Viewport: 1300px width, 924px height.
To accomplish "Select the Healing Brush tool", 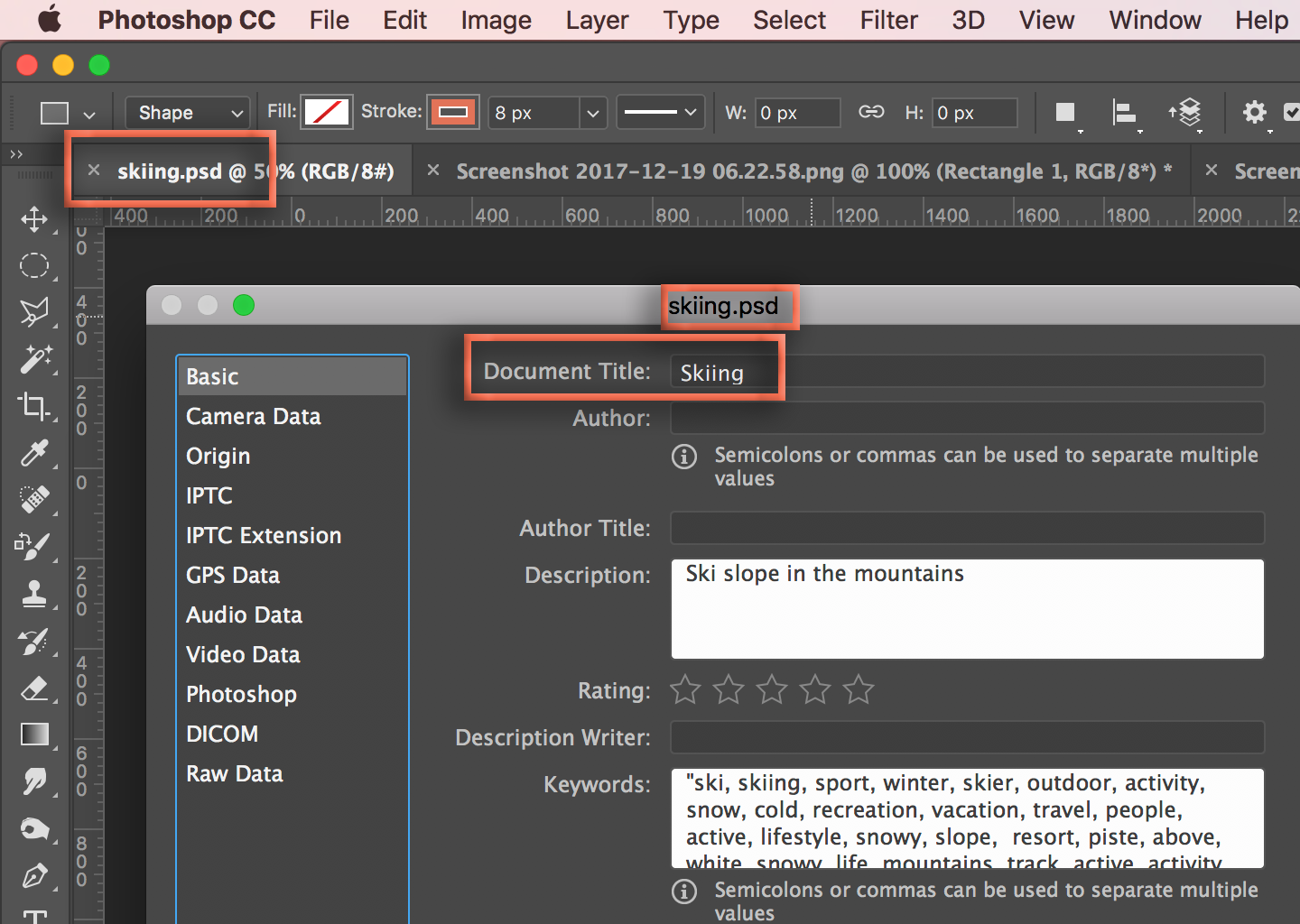I will coord(34,500).
